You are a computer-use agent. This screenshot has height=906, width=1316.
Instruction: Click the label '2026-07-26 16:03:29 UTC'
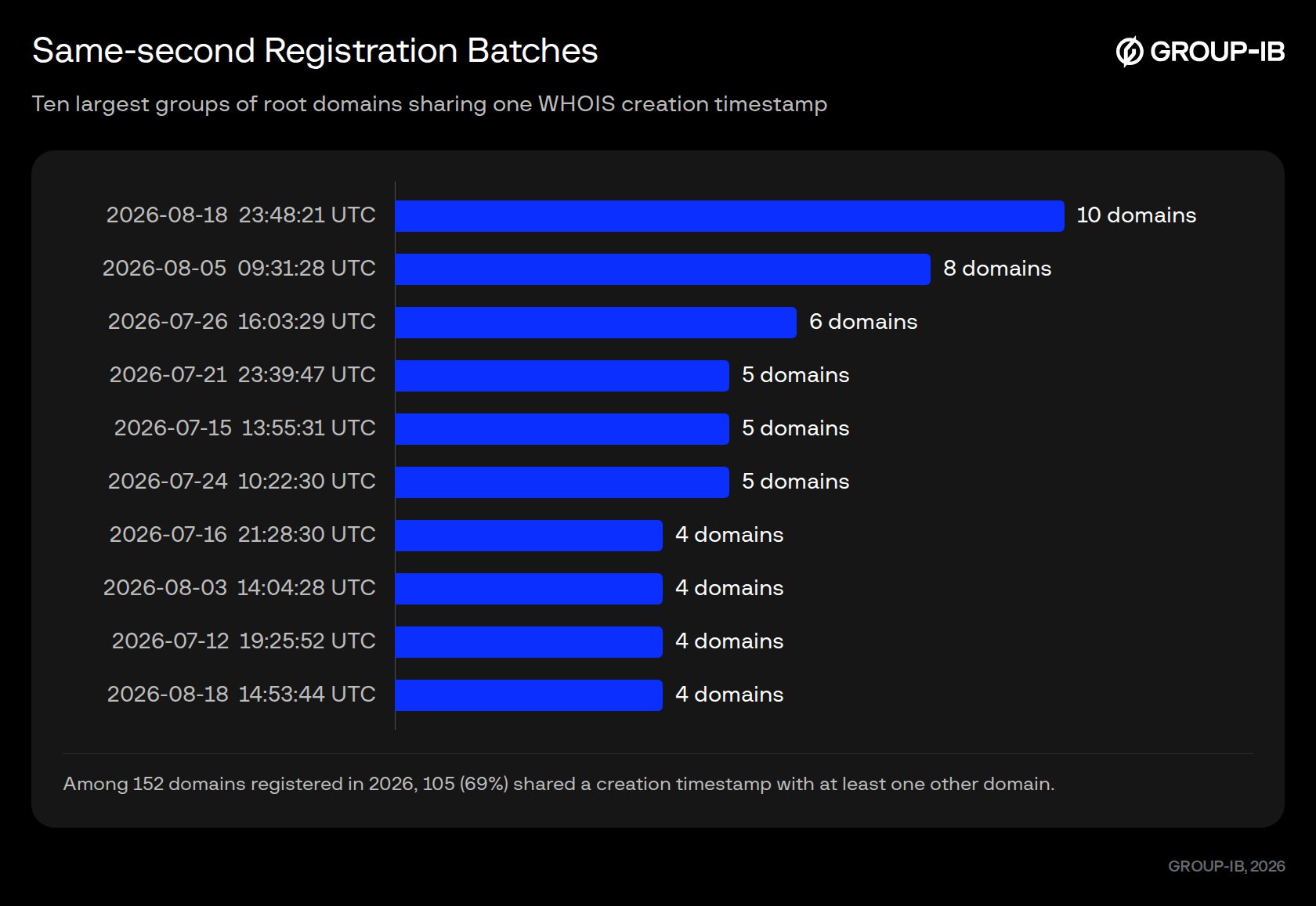tap(242, 322)
